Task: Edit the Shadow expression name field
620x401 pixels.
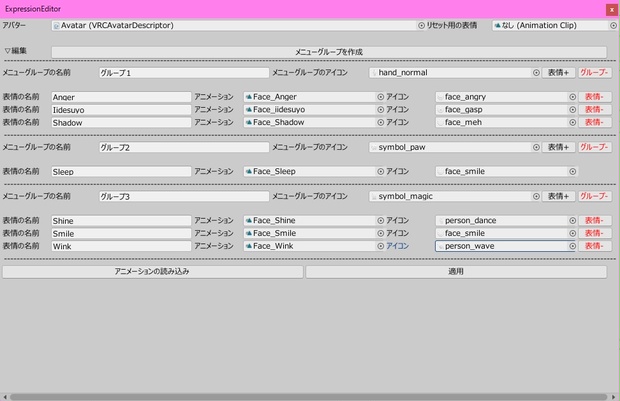Action: tap(121, 123)
